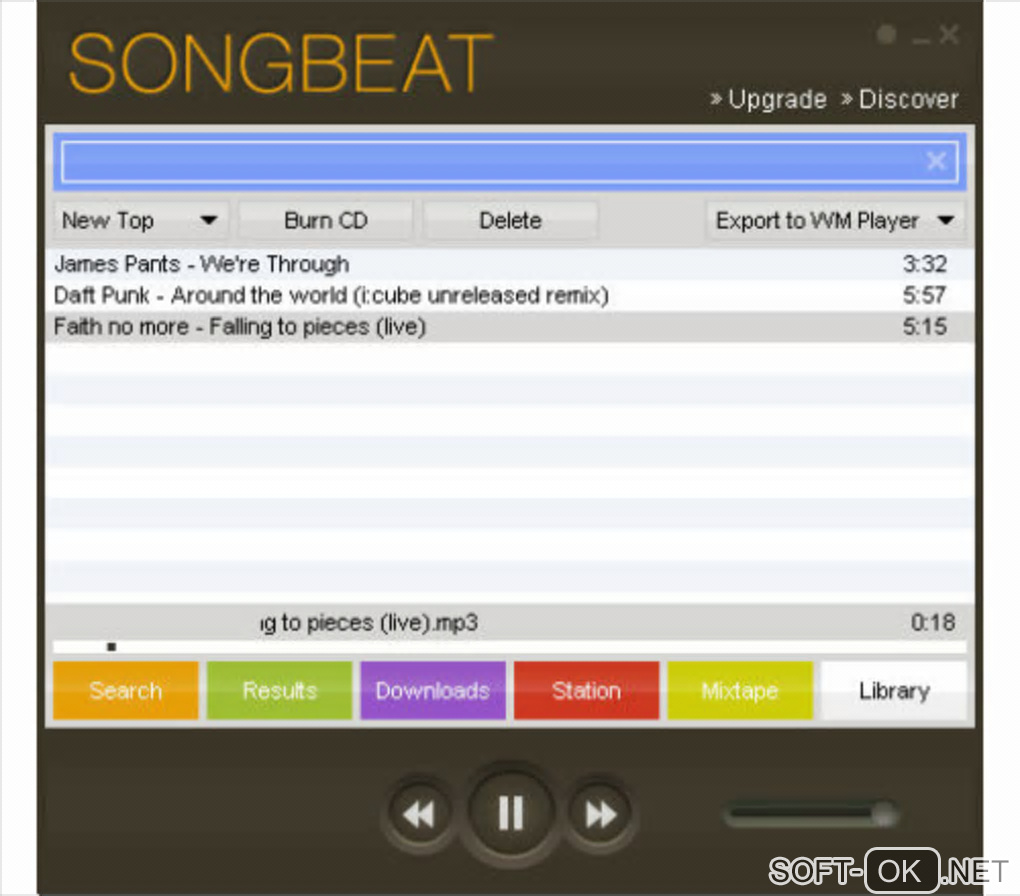Minimize the Songbeat window
The height and width of the screenshot is (896, 1020).
(920, 40)
